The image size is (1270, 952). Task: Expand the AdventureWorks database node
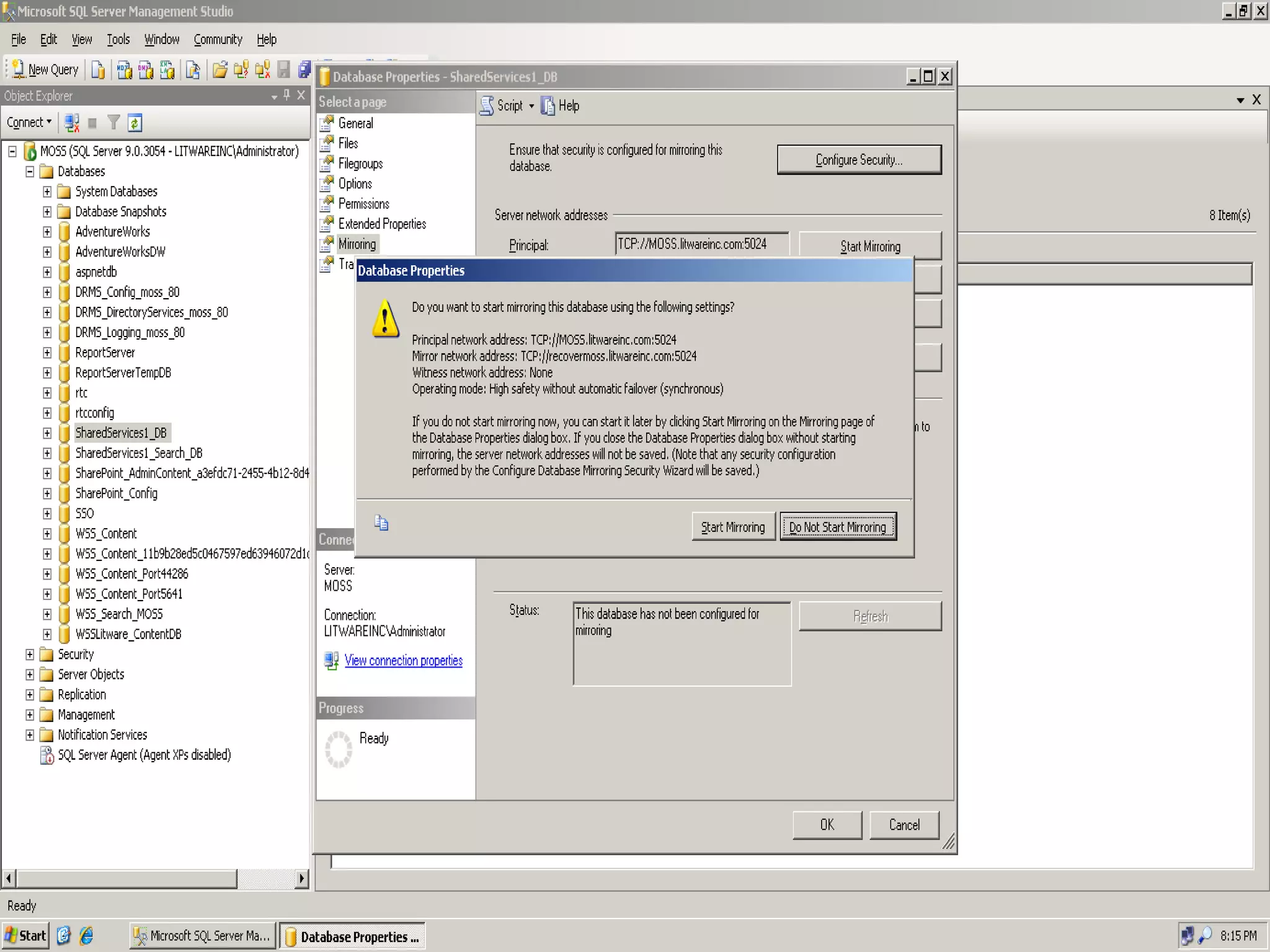point(47,232)
